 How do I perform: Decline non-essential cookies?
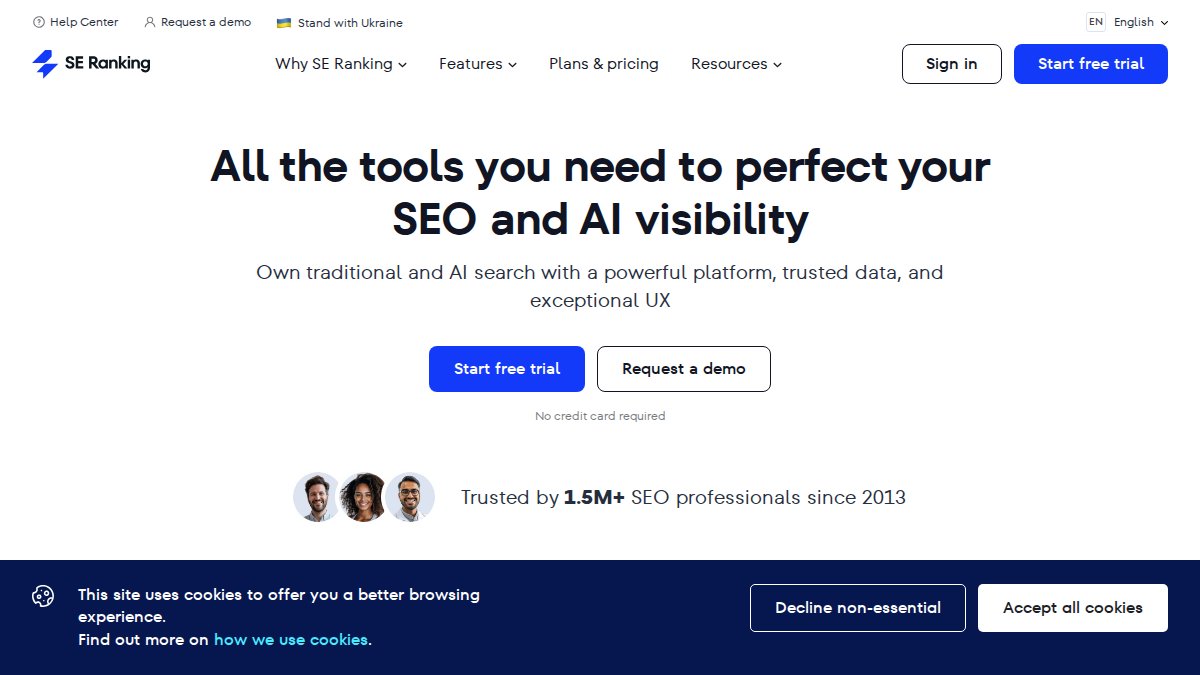click(857, 607)
